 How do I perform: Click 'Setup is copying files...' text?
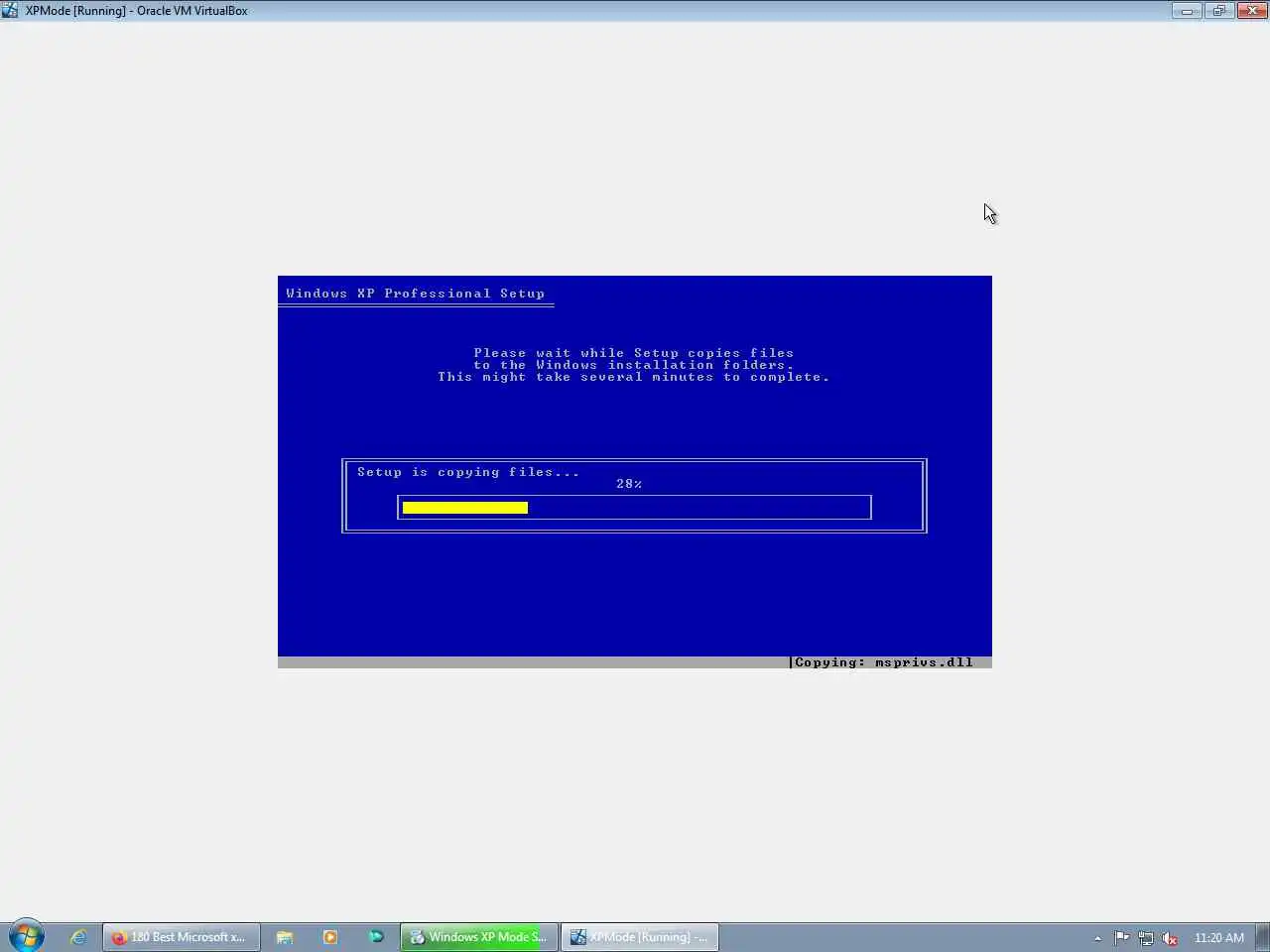point(468,472)
